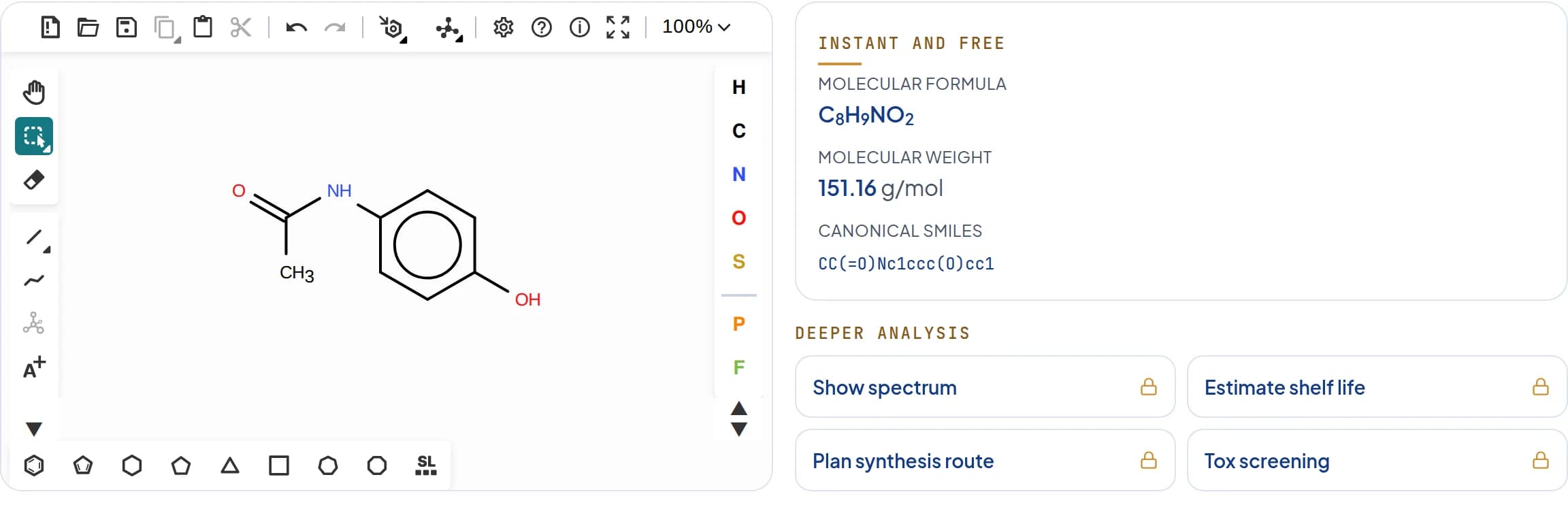Click the Paste clipboard icon
The image size is (1568, 524).
coord(203,27)
